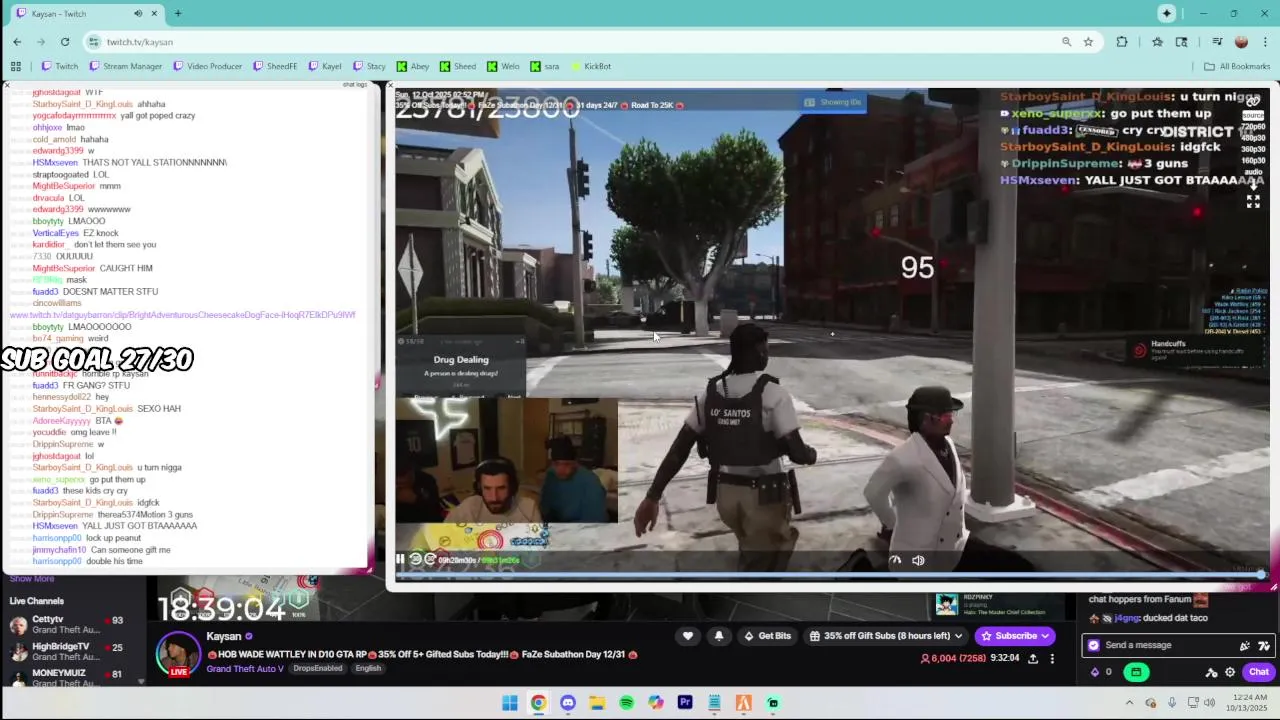Mute the Kaysan Twitch tab audio

[138, 14]
